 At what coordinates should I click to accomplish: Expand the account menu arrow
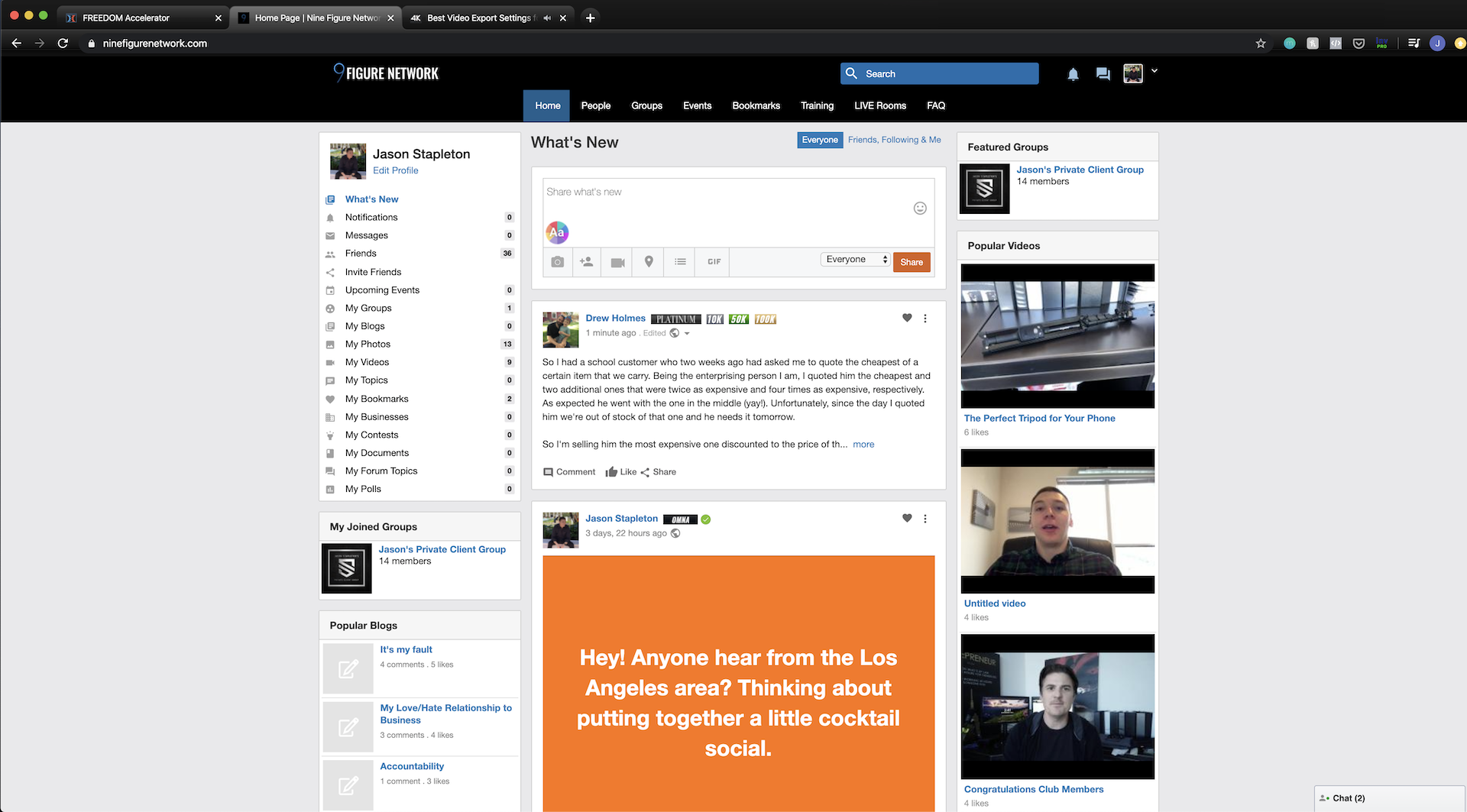tap(1154, 70)
